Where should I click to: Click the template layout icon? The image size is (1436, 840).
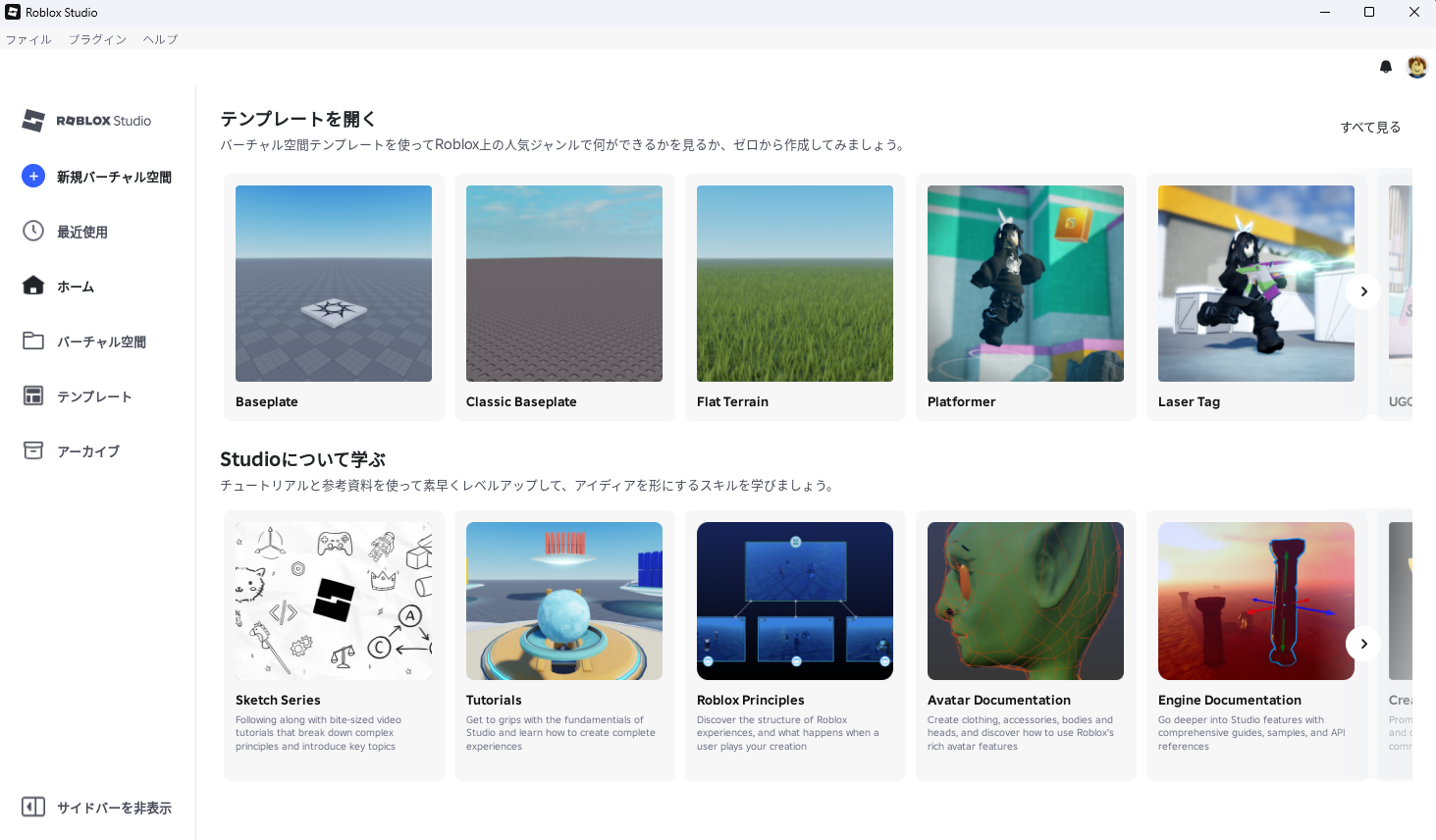tap(33, 395)
